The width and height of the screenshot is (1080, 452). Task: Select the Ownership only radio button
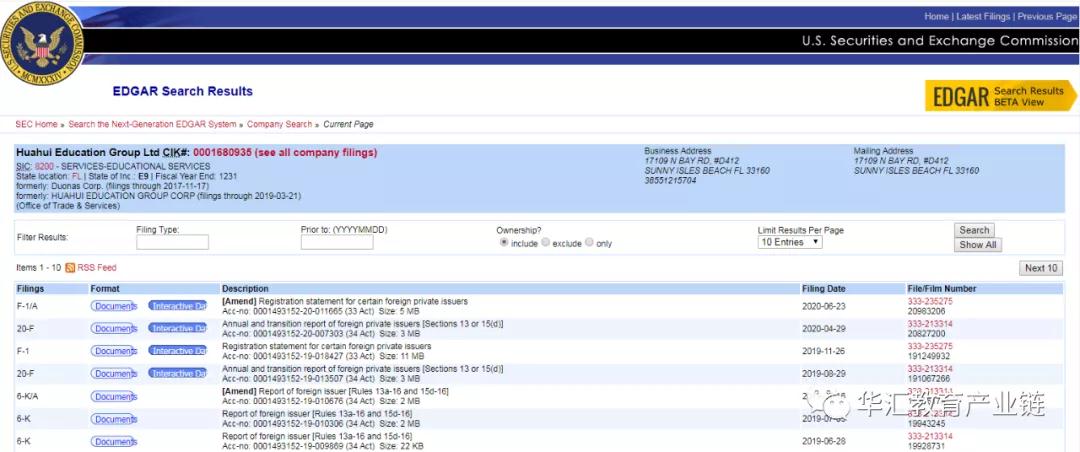589,243
